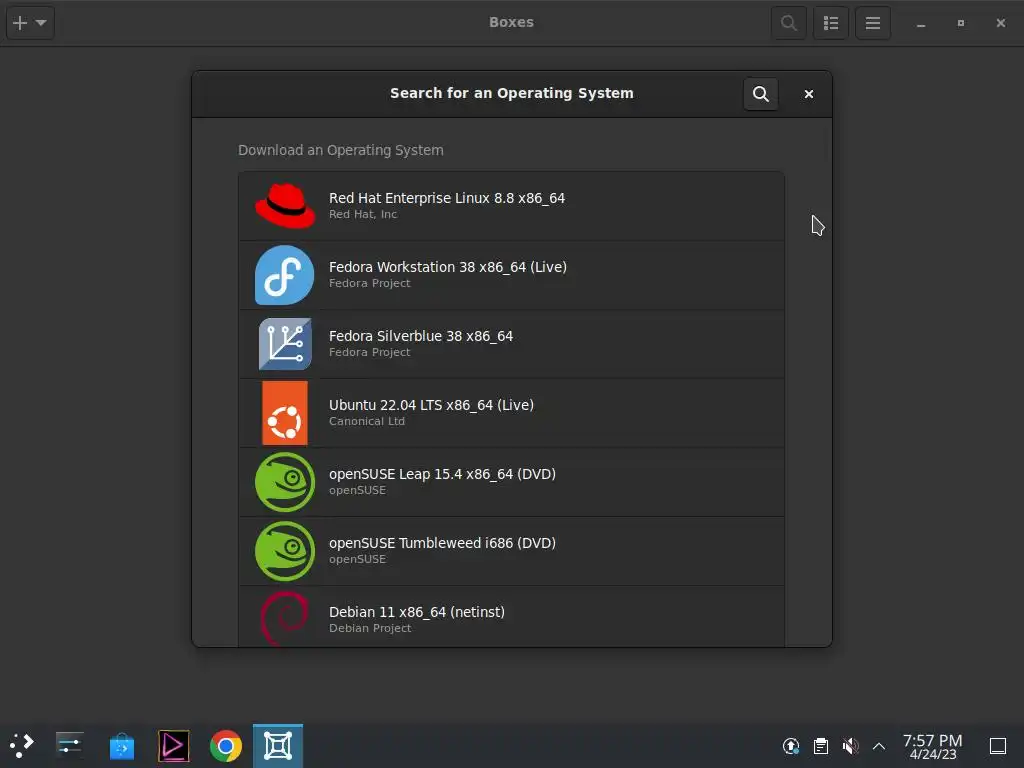Click the plus new box button
Screen dimensions: 1024x768
20,23
